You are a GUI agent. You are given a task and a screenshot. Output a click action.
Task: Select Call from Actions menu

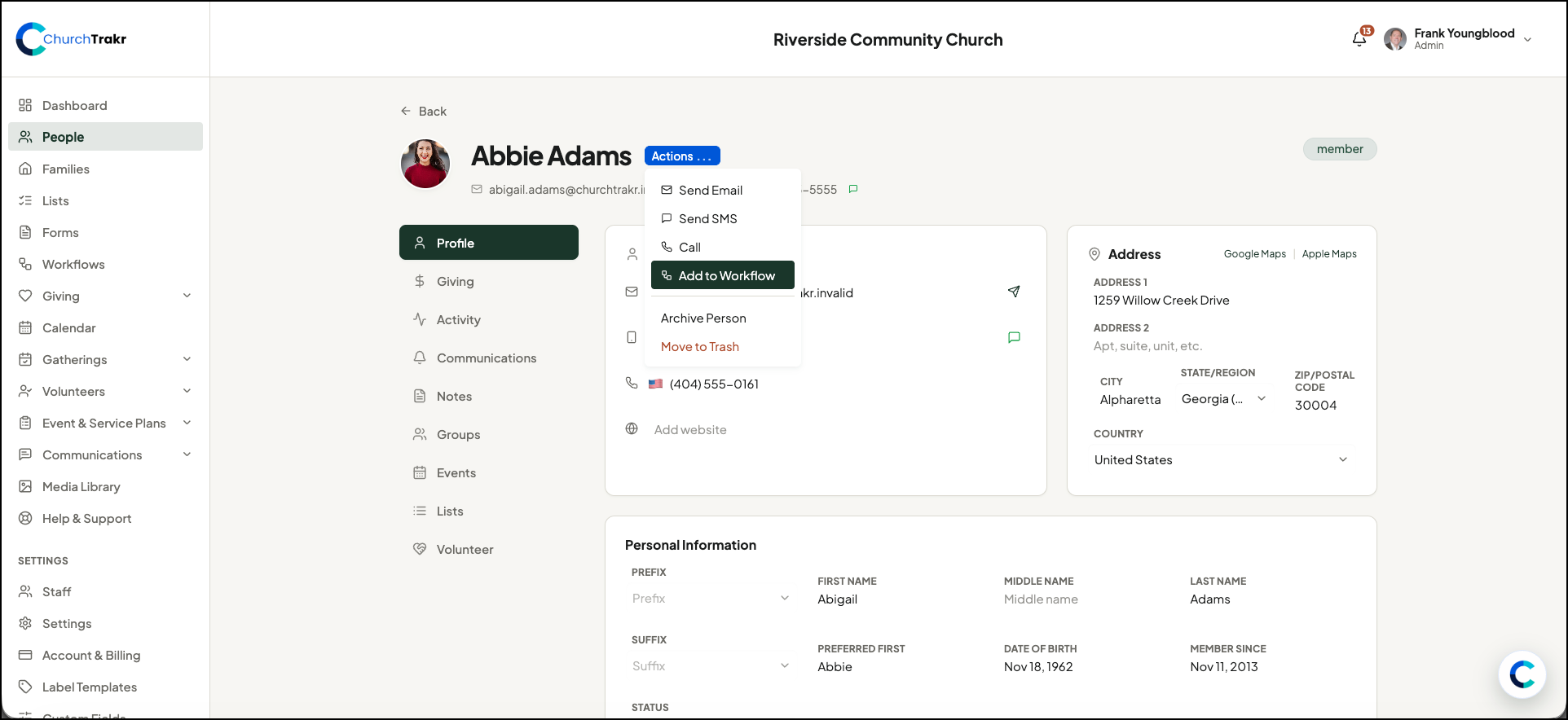coord(723,247)
